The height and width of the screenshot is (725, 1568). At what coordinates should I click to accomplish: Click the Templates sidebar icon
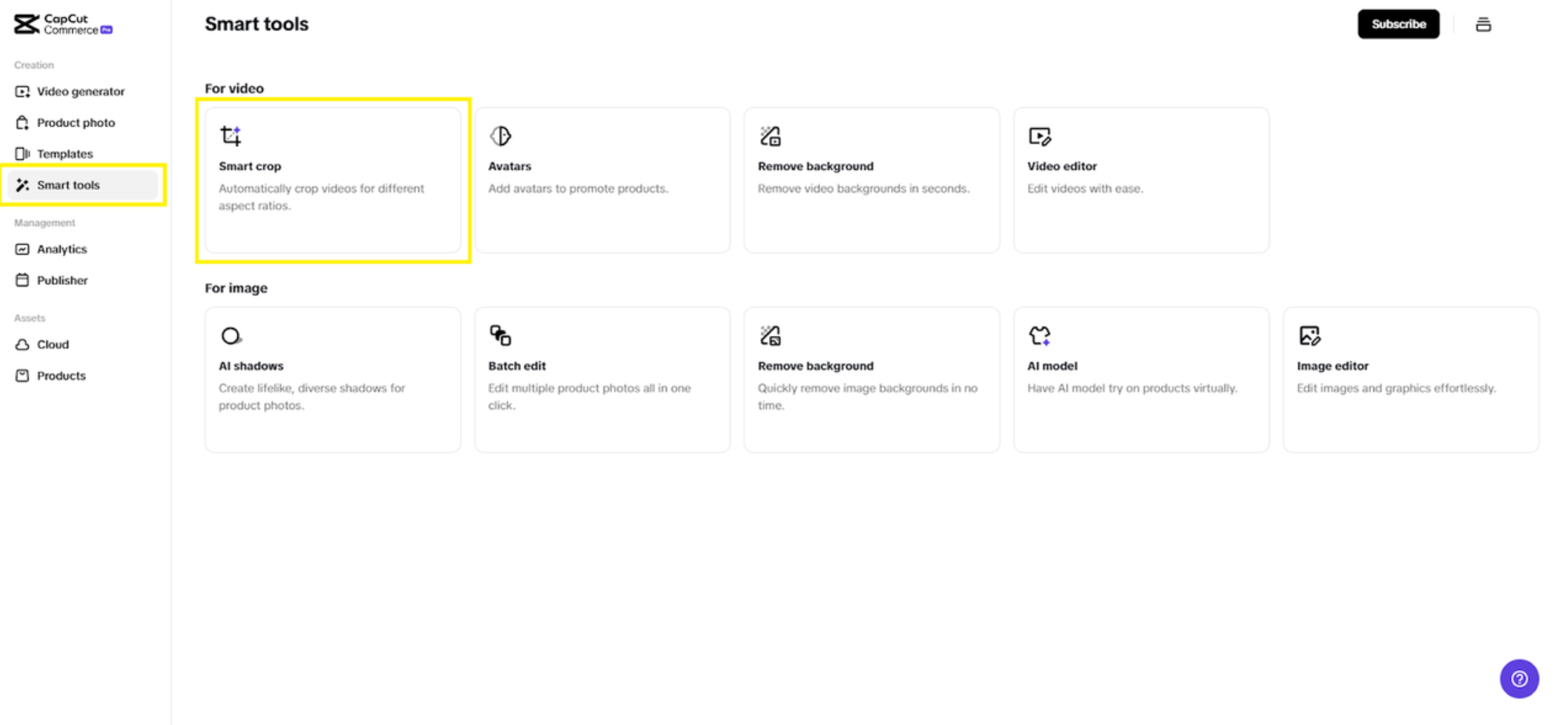click(x=23, y=153)
